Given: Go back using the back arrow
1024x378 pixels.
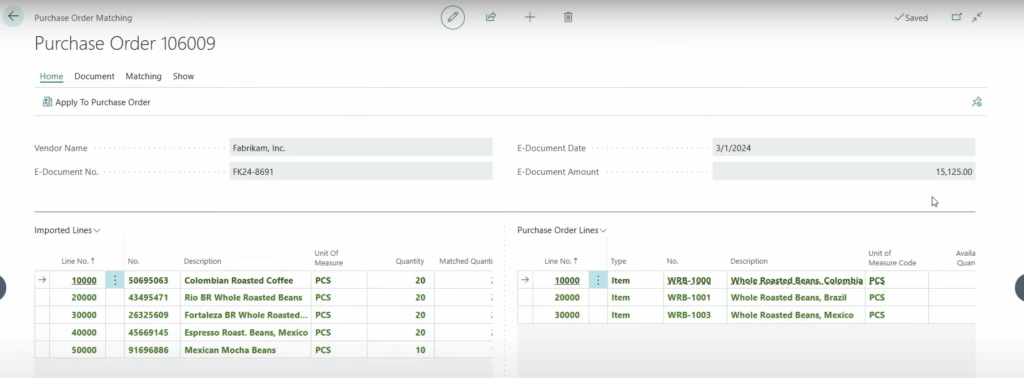Looking at the screenshot, I should (13, 16).
